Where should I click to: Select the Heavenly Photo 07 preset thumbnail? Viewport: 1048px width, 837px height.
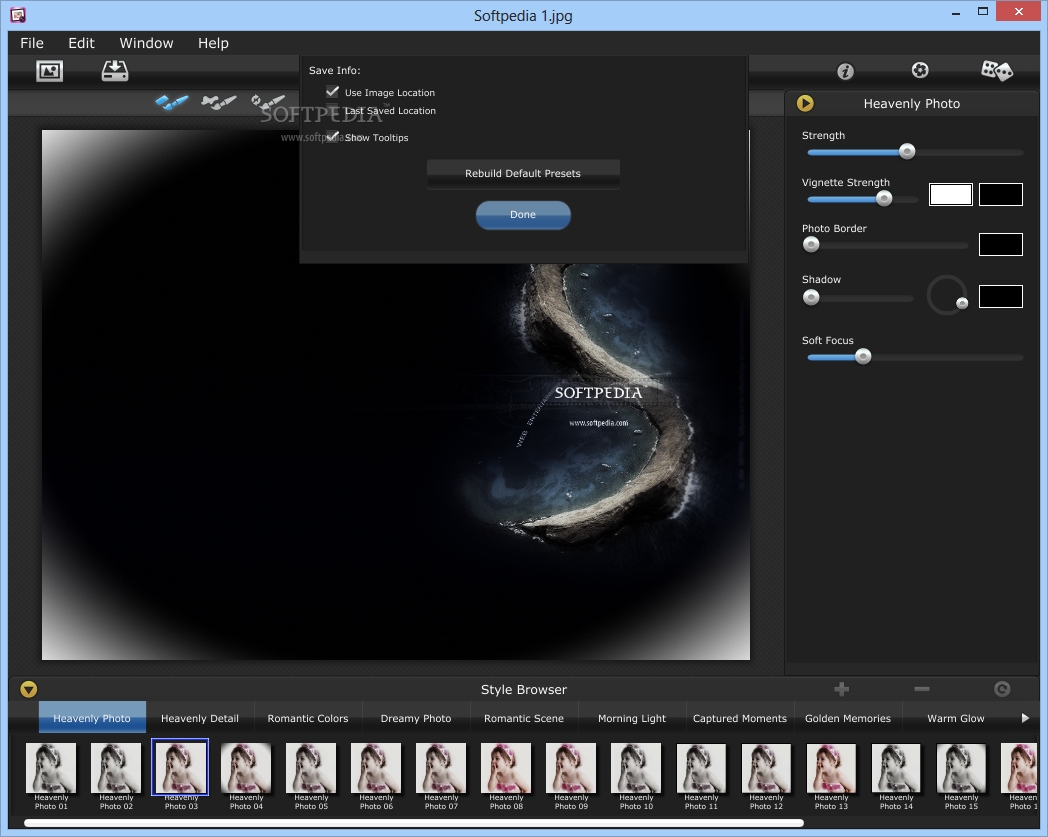coord(441,768)
